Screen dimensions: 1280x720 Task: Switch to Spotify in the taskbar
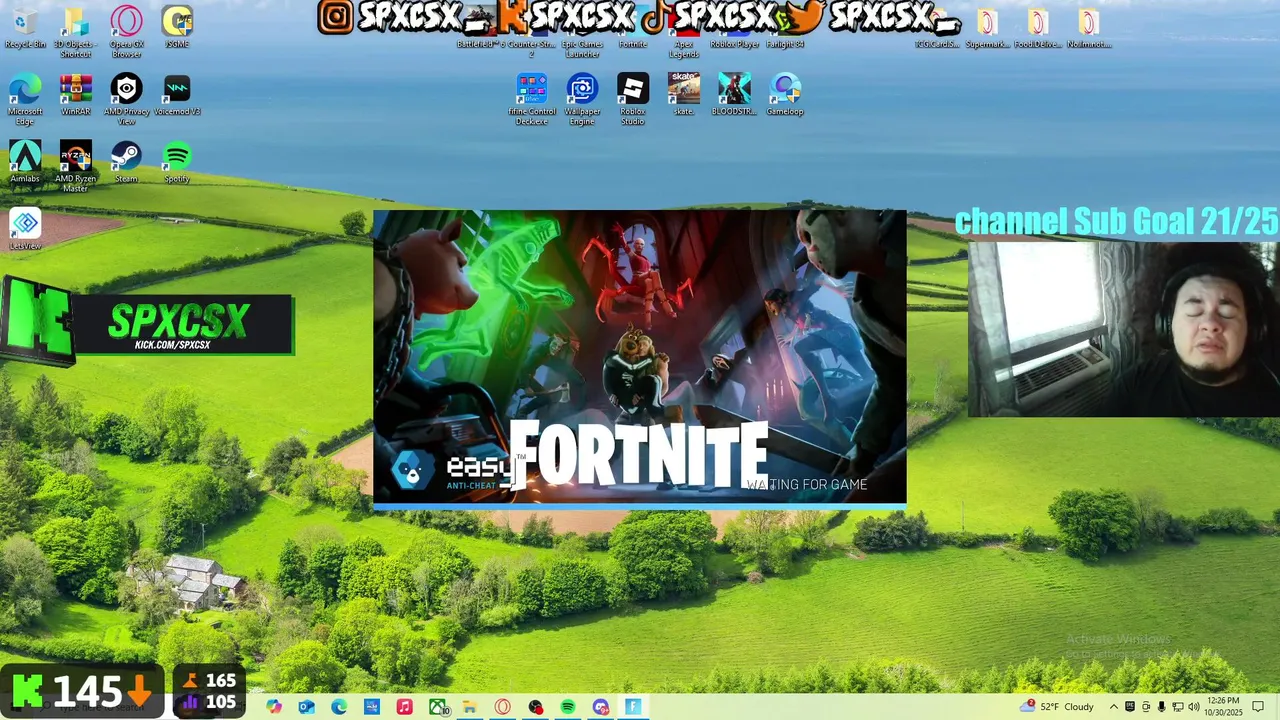(568, 707)
